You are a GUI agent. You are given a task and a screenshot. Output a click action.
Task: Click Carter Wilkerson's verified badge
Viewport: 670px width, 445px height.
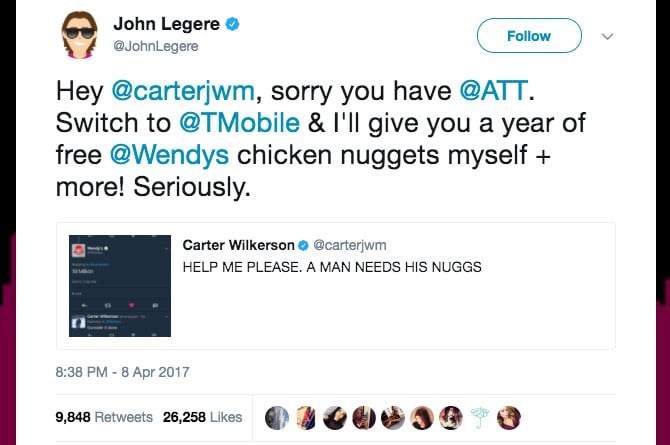pos(303,245)
